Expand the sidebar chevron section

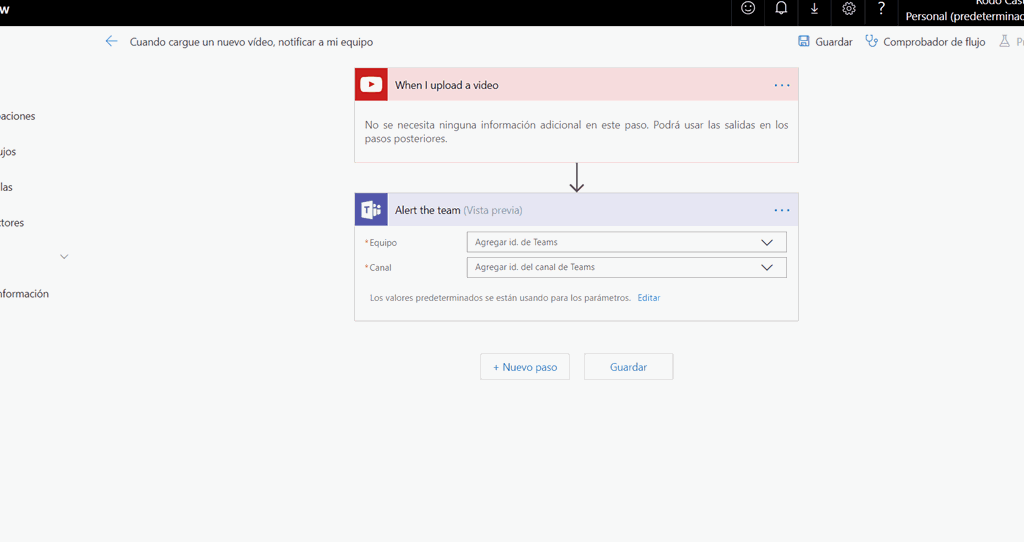[x=64, y=257]
